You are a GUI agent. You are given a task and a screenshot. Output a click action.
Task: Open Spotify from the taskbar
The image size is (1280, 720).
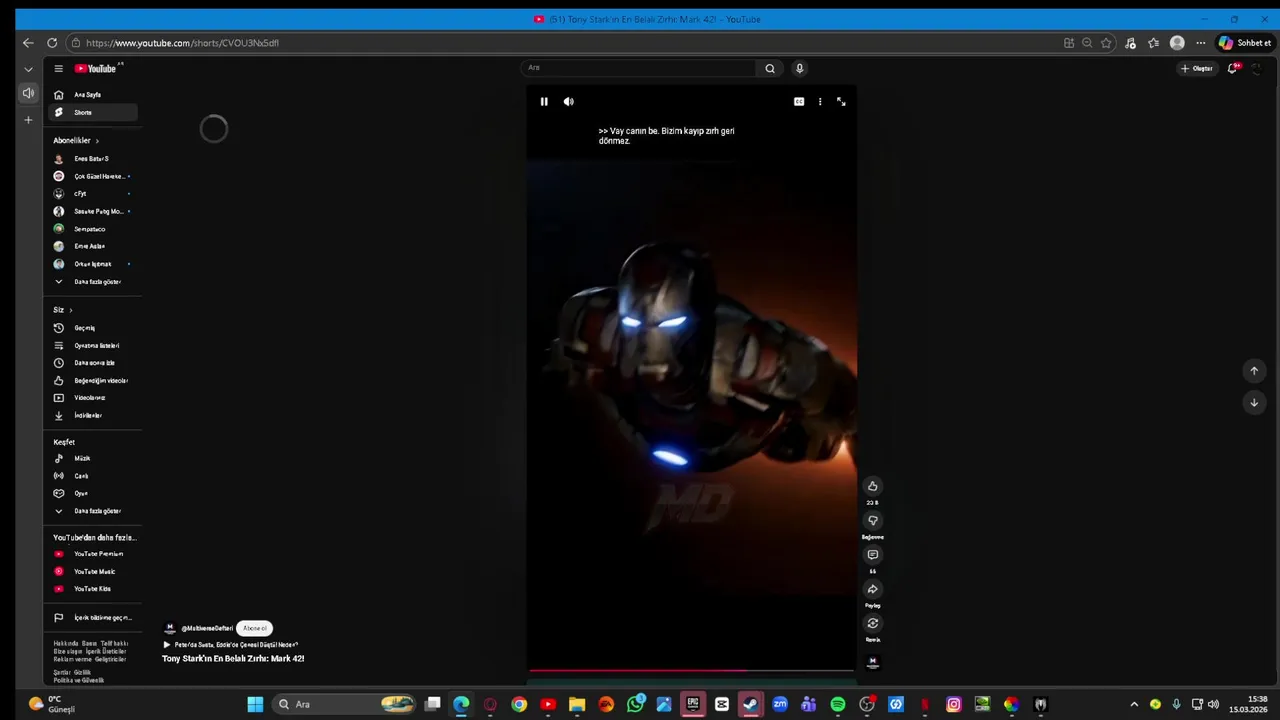point(838,704)
